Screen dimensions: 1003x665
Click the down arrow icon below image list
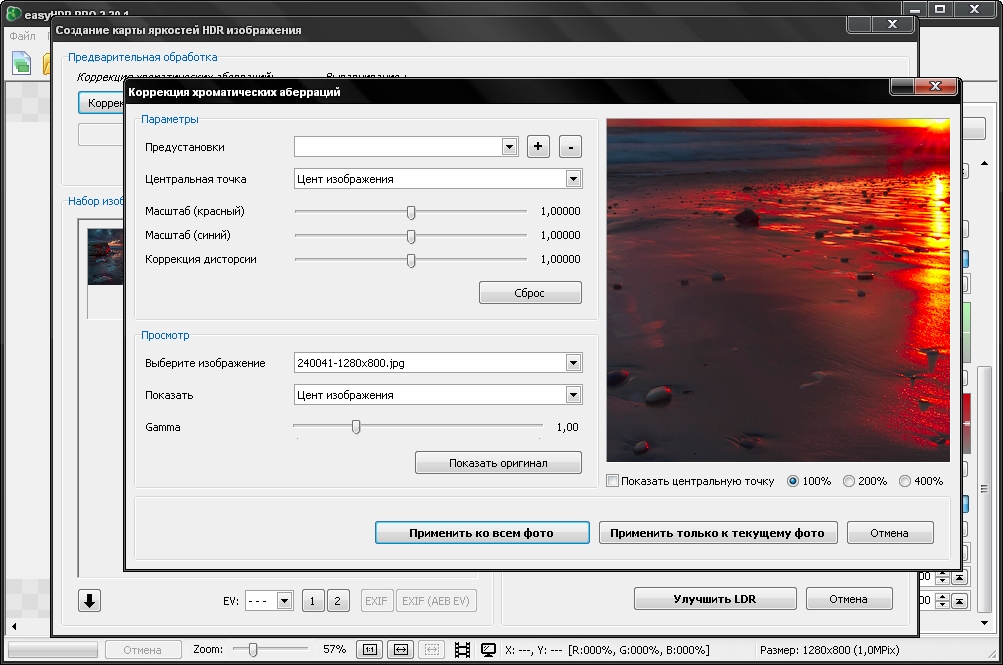click(89, 600)
